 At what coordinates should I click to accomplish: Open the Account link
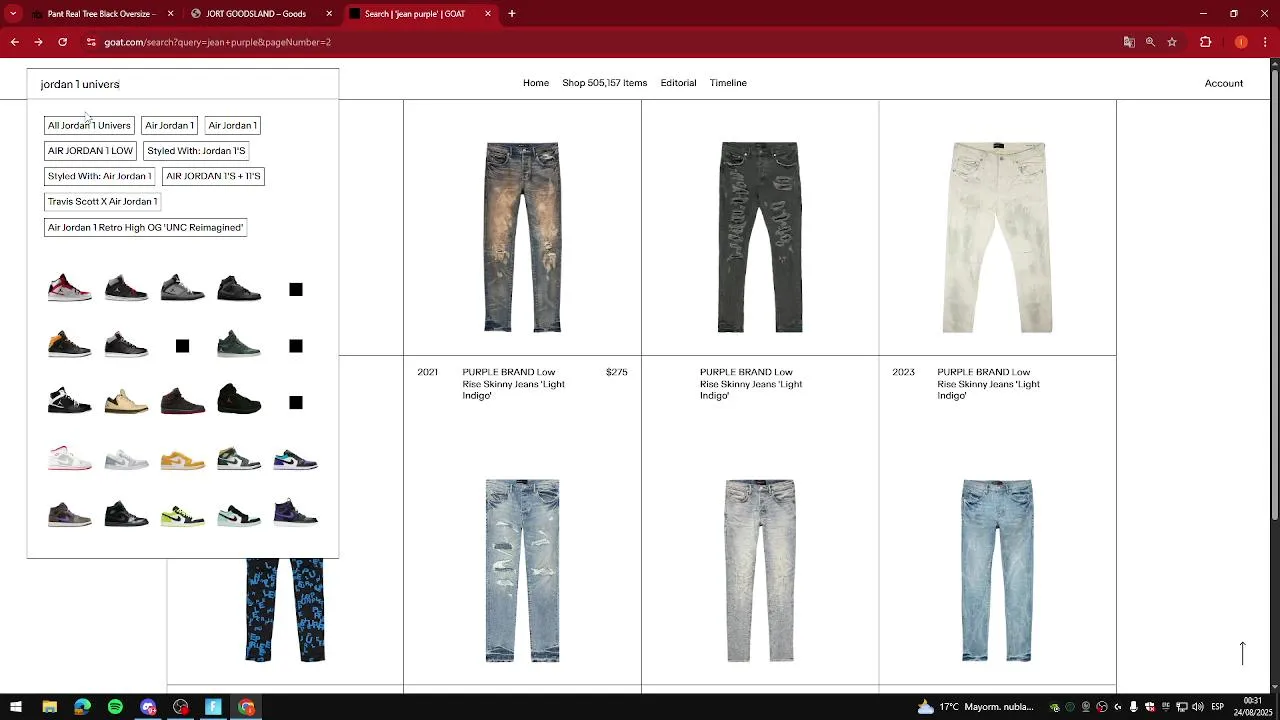[x=1224, y=83]
